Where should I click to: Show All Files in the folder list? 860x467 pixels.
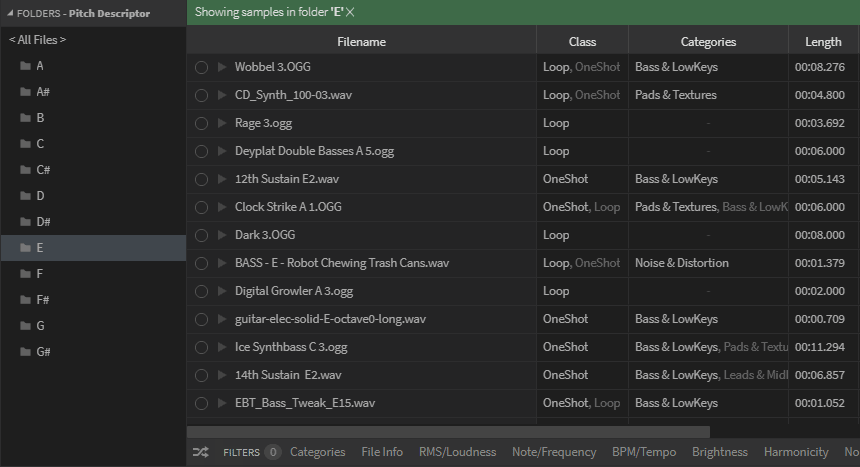pos(37,39)
